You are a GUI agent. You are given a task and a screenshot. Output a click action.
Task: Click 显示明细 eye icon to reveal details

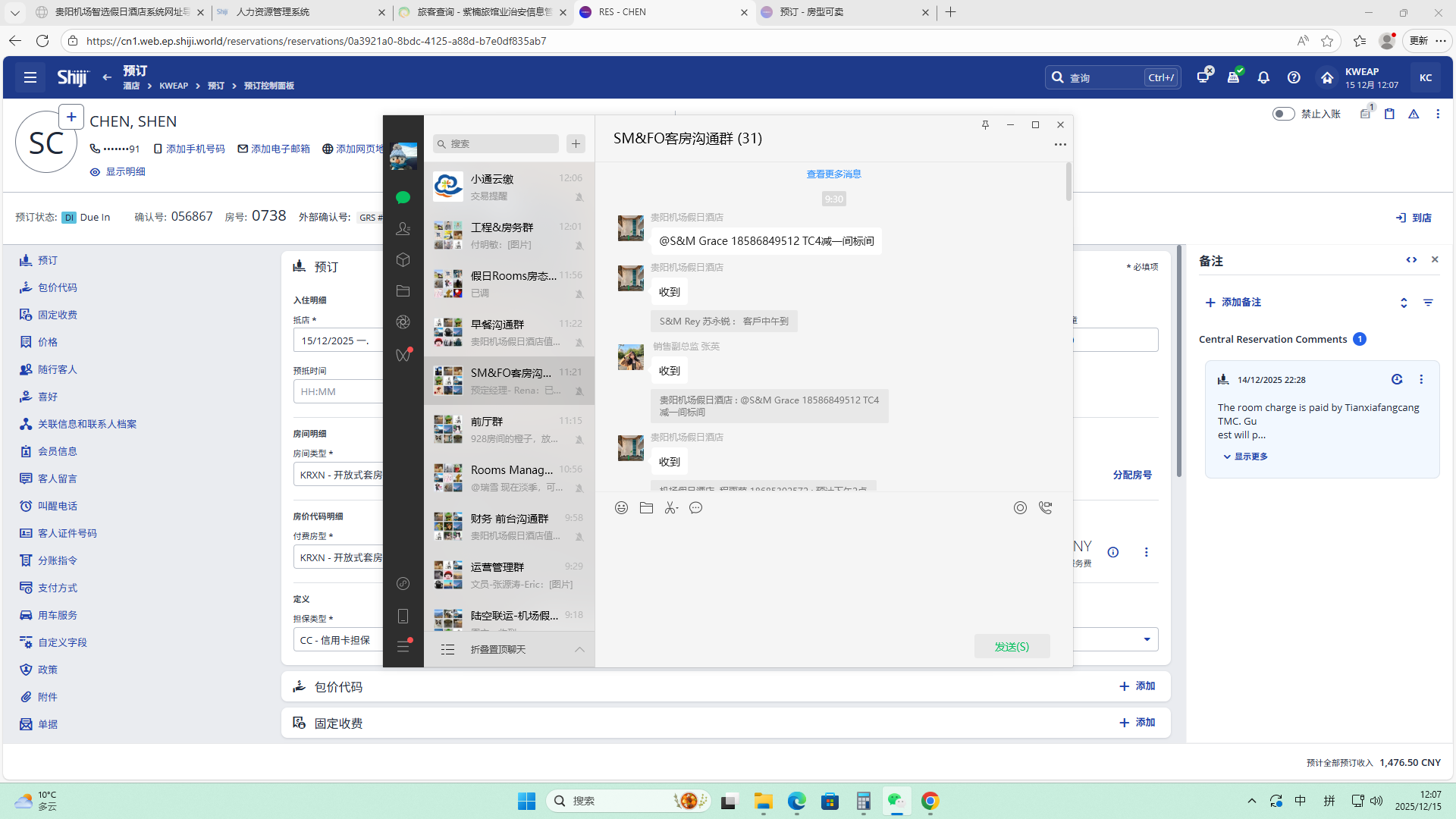pos(95,172)
